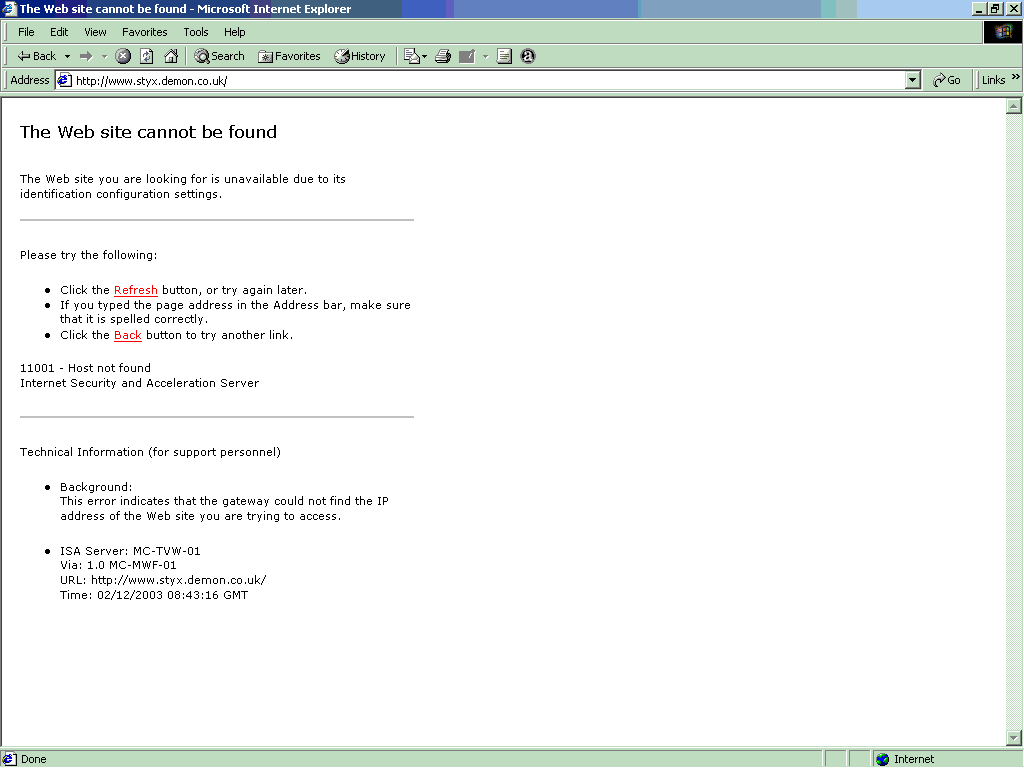The width and height of the screenshot is (1024, 768).
Task: Click the 'Via: 1.0 MC-MWF-01' line
Action: [x=118, y=565]
